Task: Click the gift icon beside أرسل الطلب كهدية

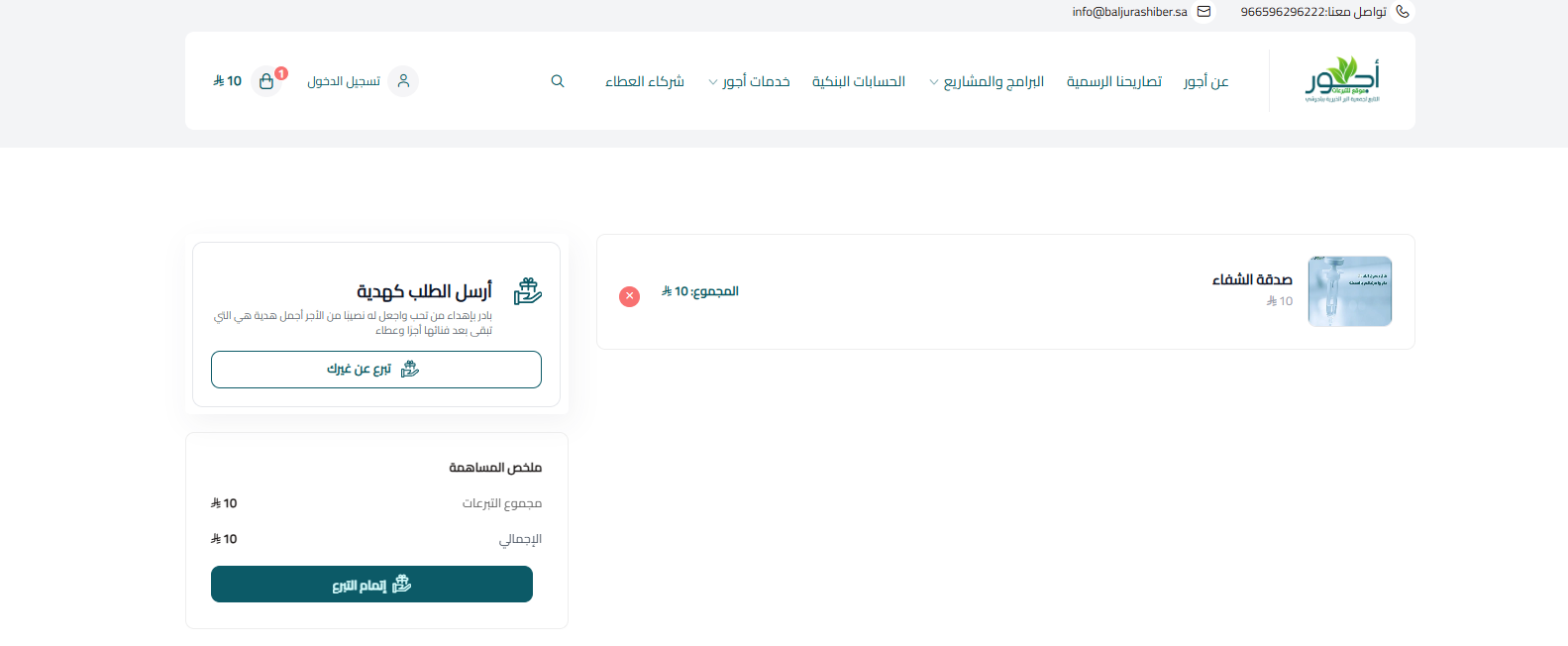Action: coord(527,291)
